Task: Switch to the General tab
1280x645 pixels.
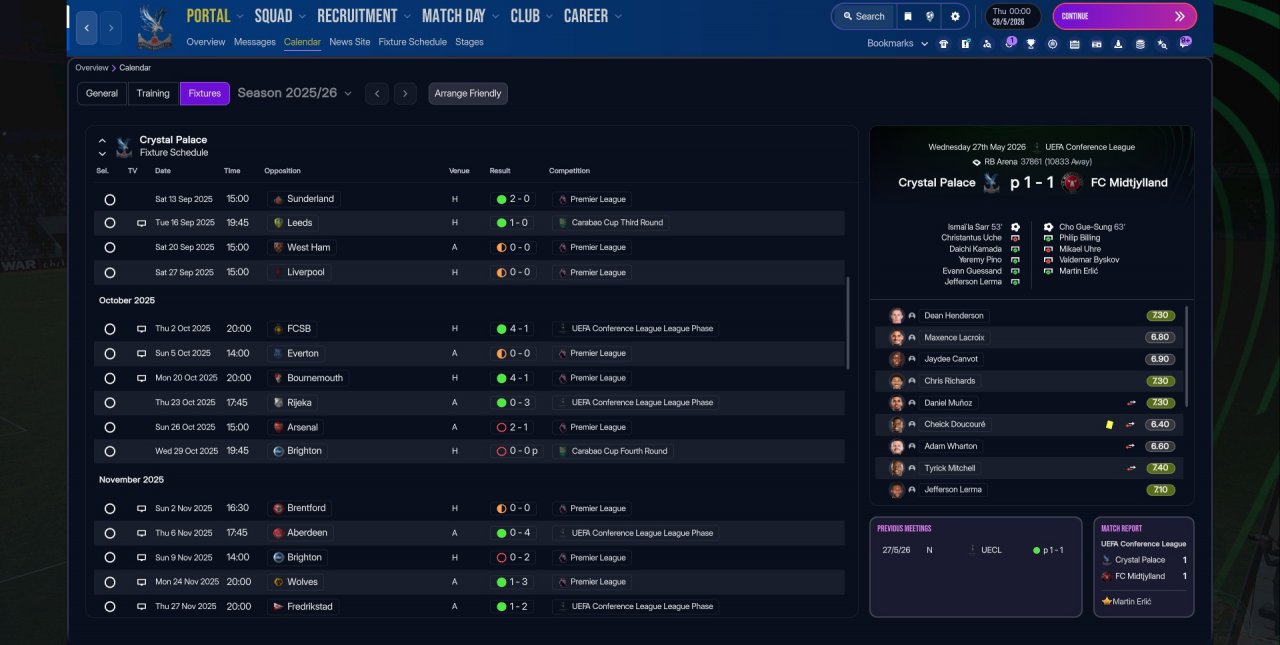Action: point(102,93)
